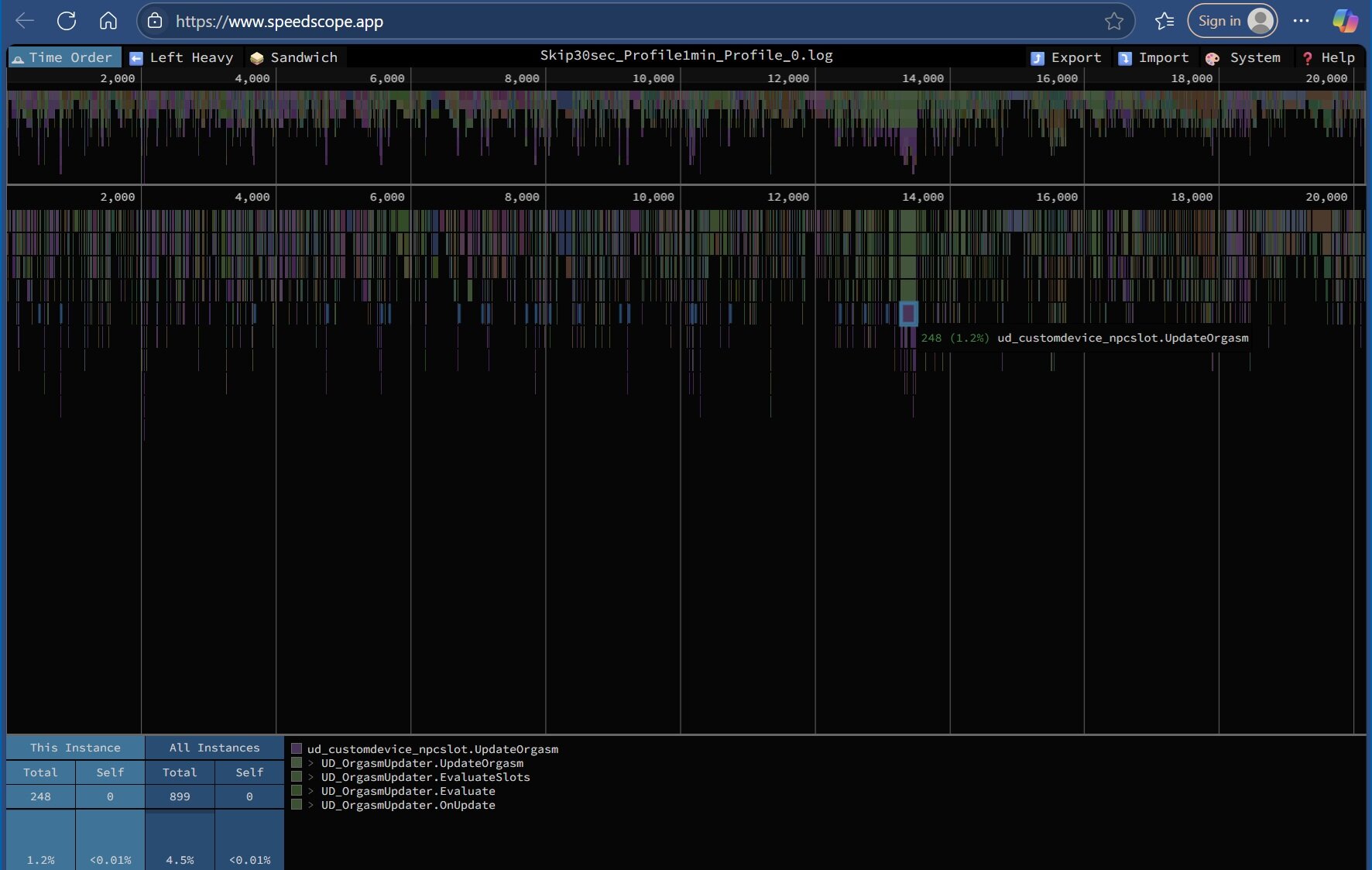1372x870 pixels.
Task: Open the browser more options menu
Action: pos(1302,21)
